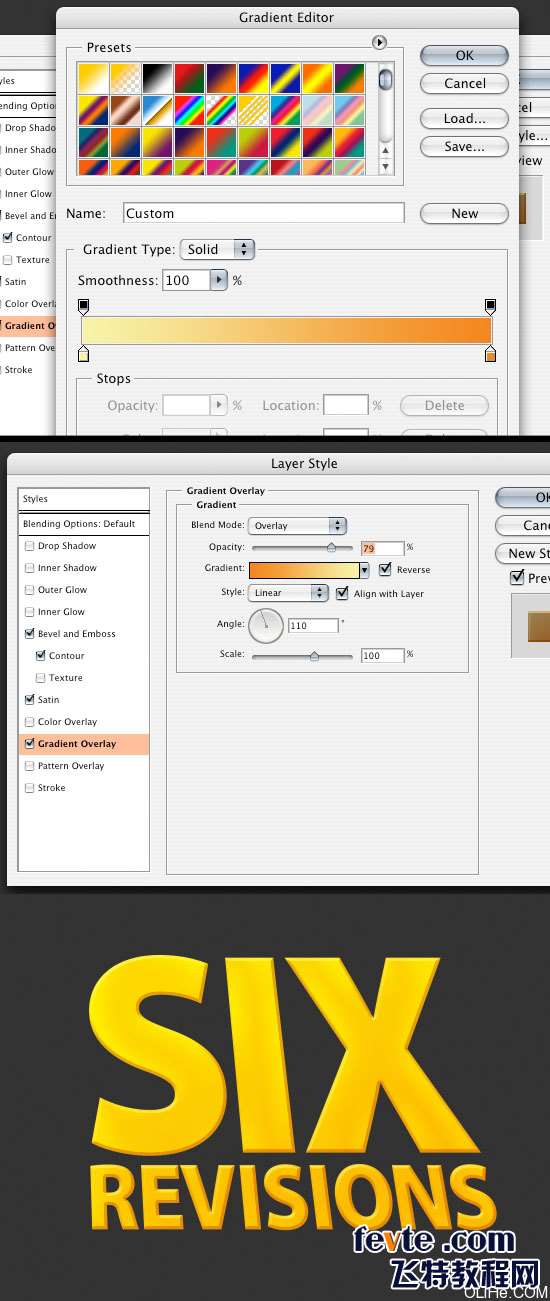This screenshot has height=1301, width=550.
Task: Click the Gradient Overlay Opacity slider
Action: (302, 548)
